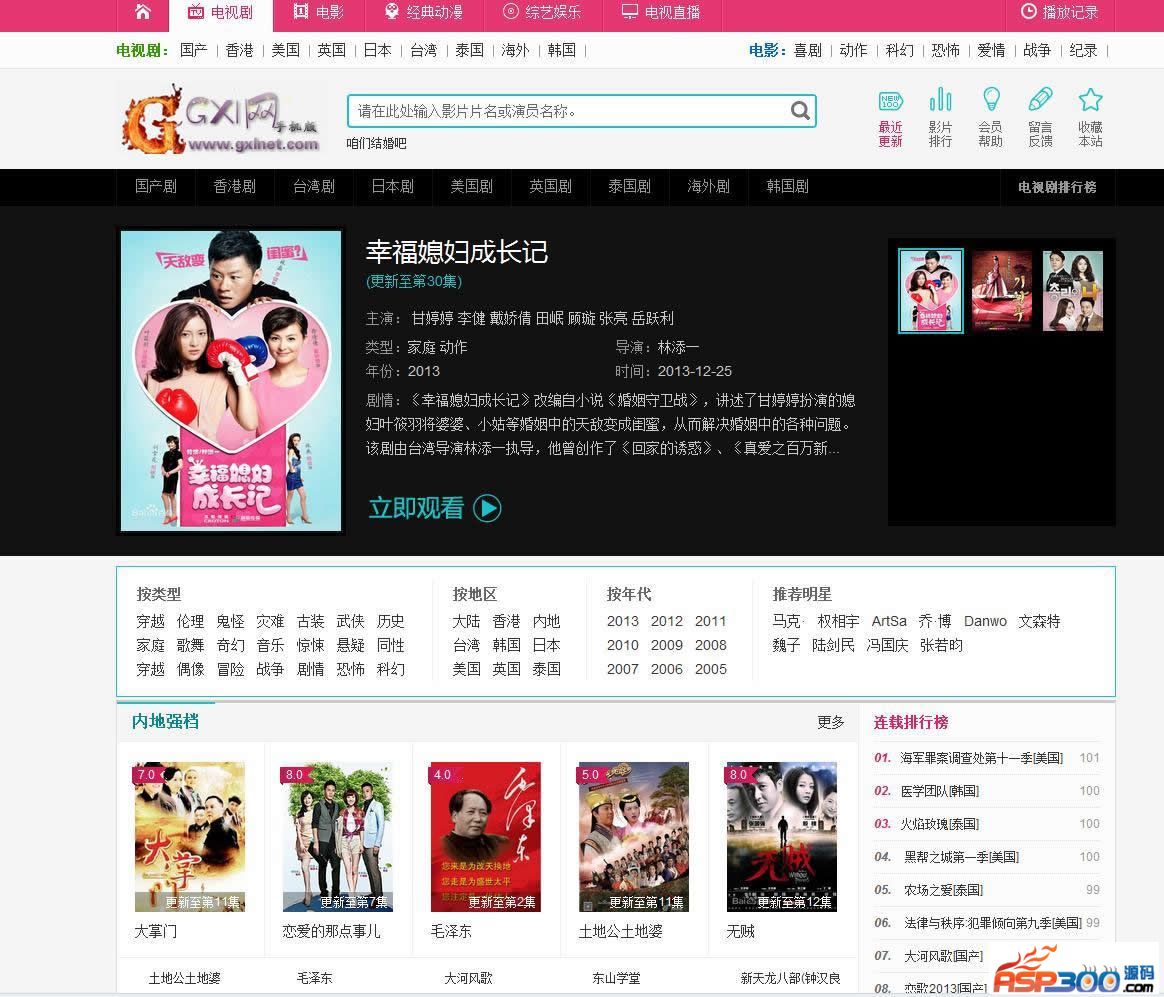Open the 经典动漫 tab

pos(423,13)
